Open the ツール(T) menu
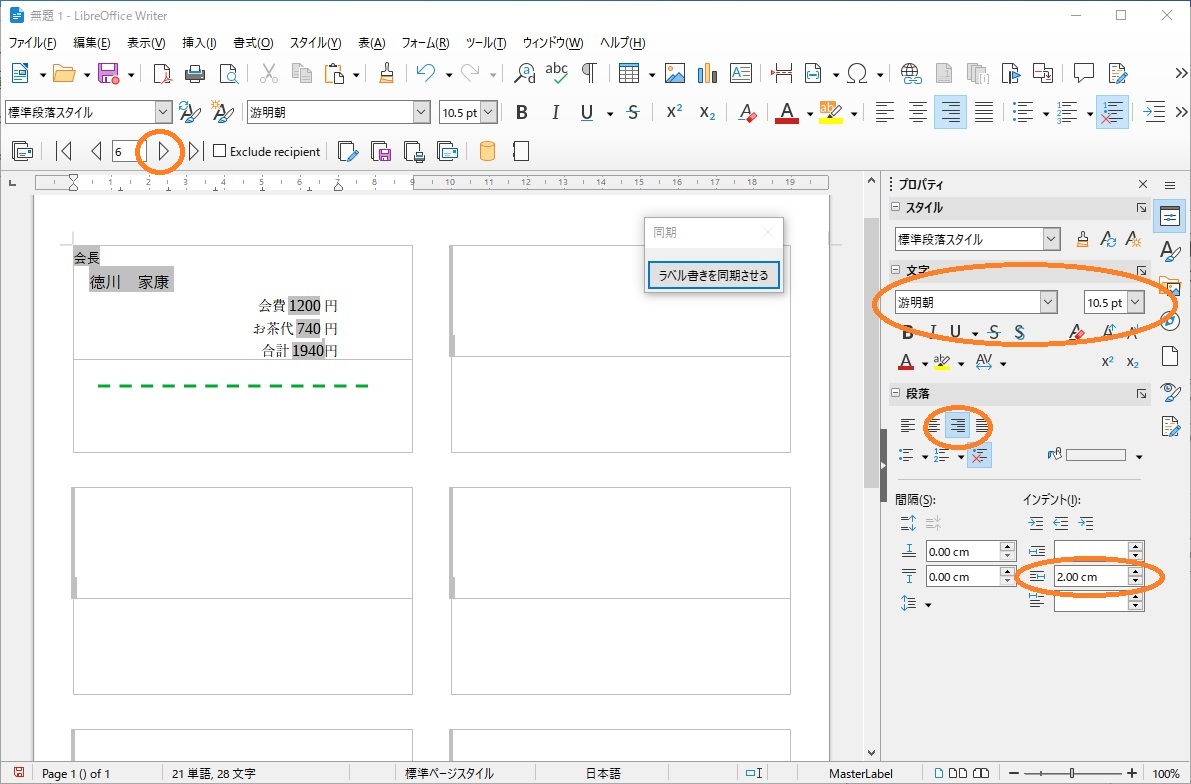Image resolution: width=1191 pixels, height=784 pixels. (x=485, y=43)
